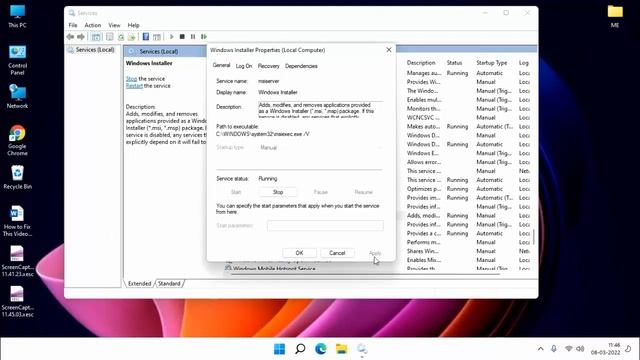The image size is (640, 360).
Task: Close the Windows Installer Properties dialog
Action: pyautogui.click(x=389, y=50)
